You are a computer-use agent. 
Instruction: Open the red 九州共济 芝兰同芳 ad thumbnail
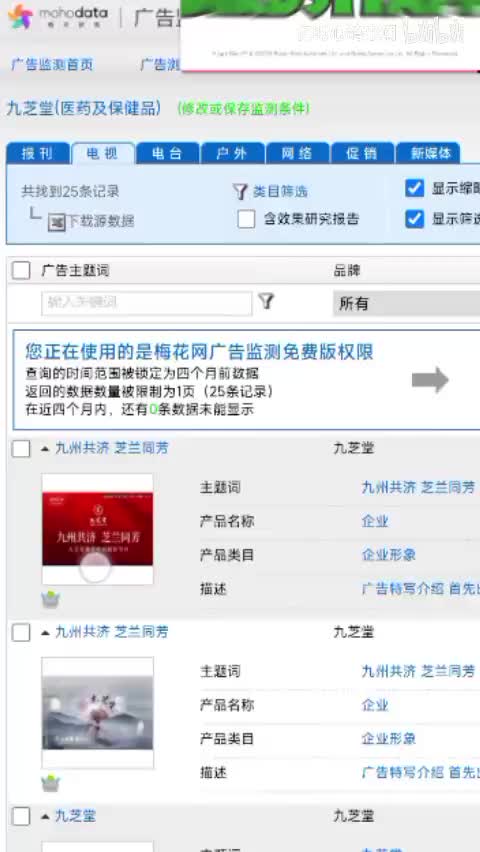point(97,529)
